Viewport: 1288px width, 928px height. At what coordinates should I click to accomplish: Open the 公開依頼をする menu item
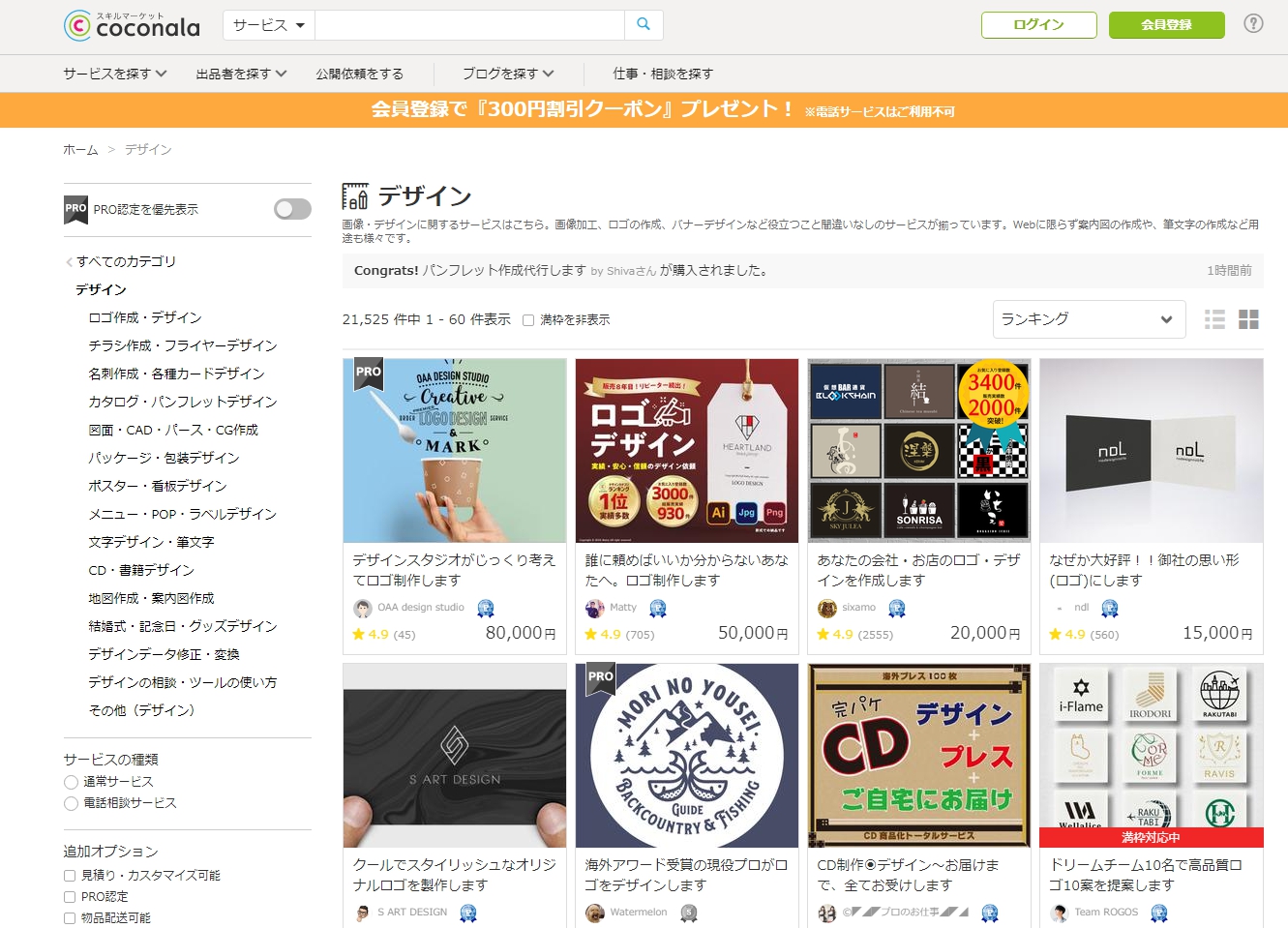pos(359,74)
